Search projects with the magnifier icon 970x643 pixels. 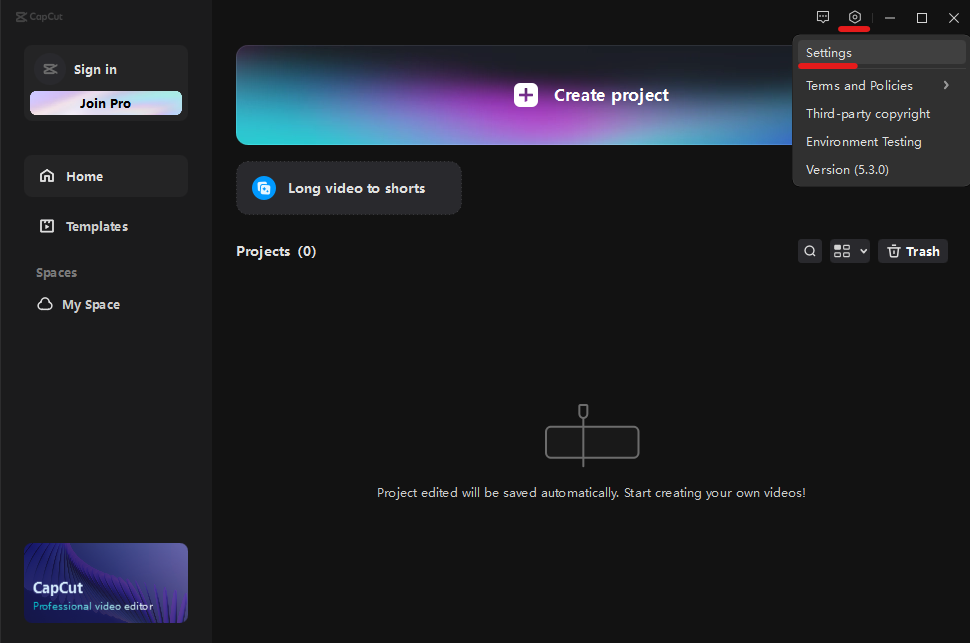pyautogui.click(x=810, y=251)
